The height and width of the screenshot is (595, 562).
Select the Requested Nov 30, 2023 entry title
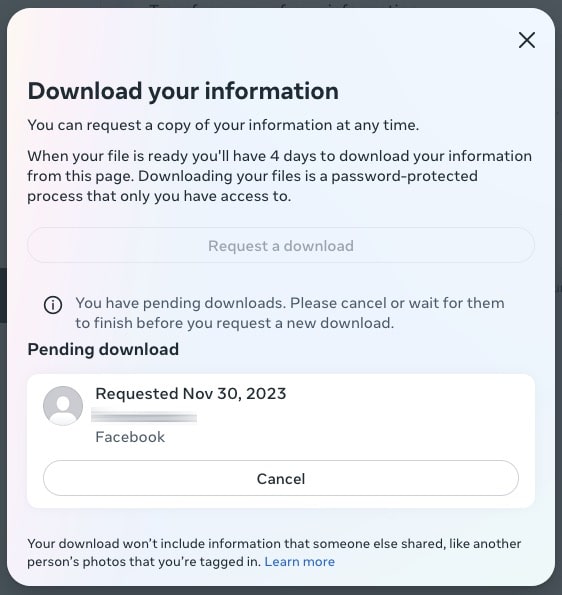pos(191,394)
